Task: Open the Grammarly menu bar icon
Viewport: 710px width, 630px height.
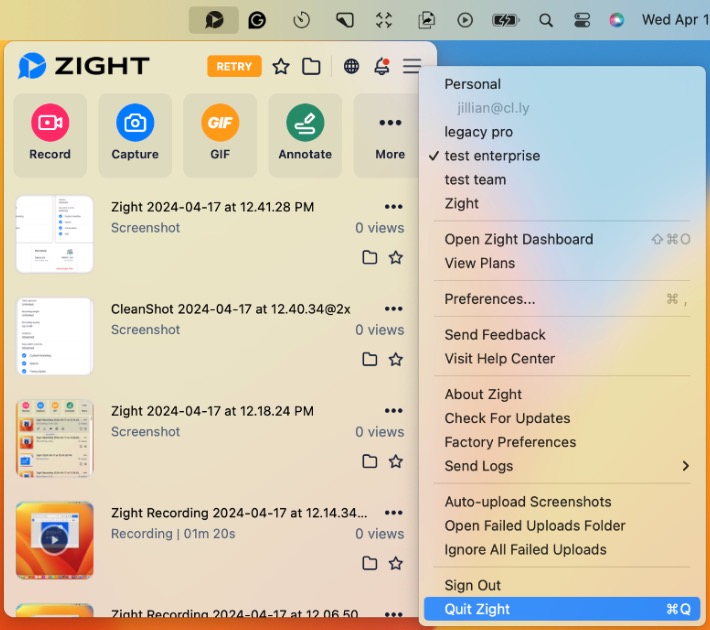Action: [257, 20]
